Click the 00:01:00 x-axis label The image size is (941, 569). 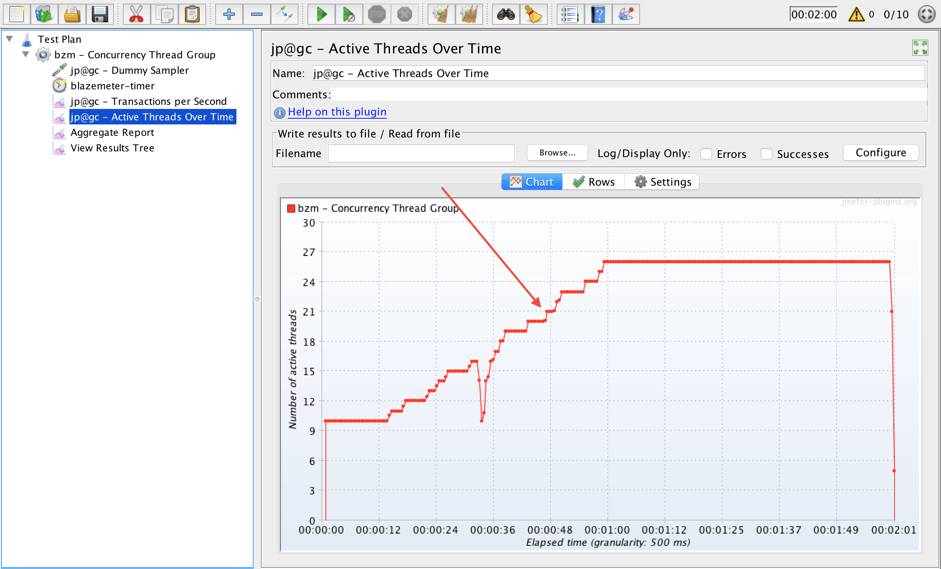[607, 531]
